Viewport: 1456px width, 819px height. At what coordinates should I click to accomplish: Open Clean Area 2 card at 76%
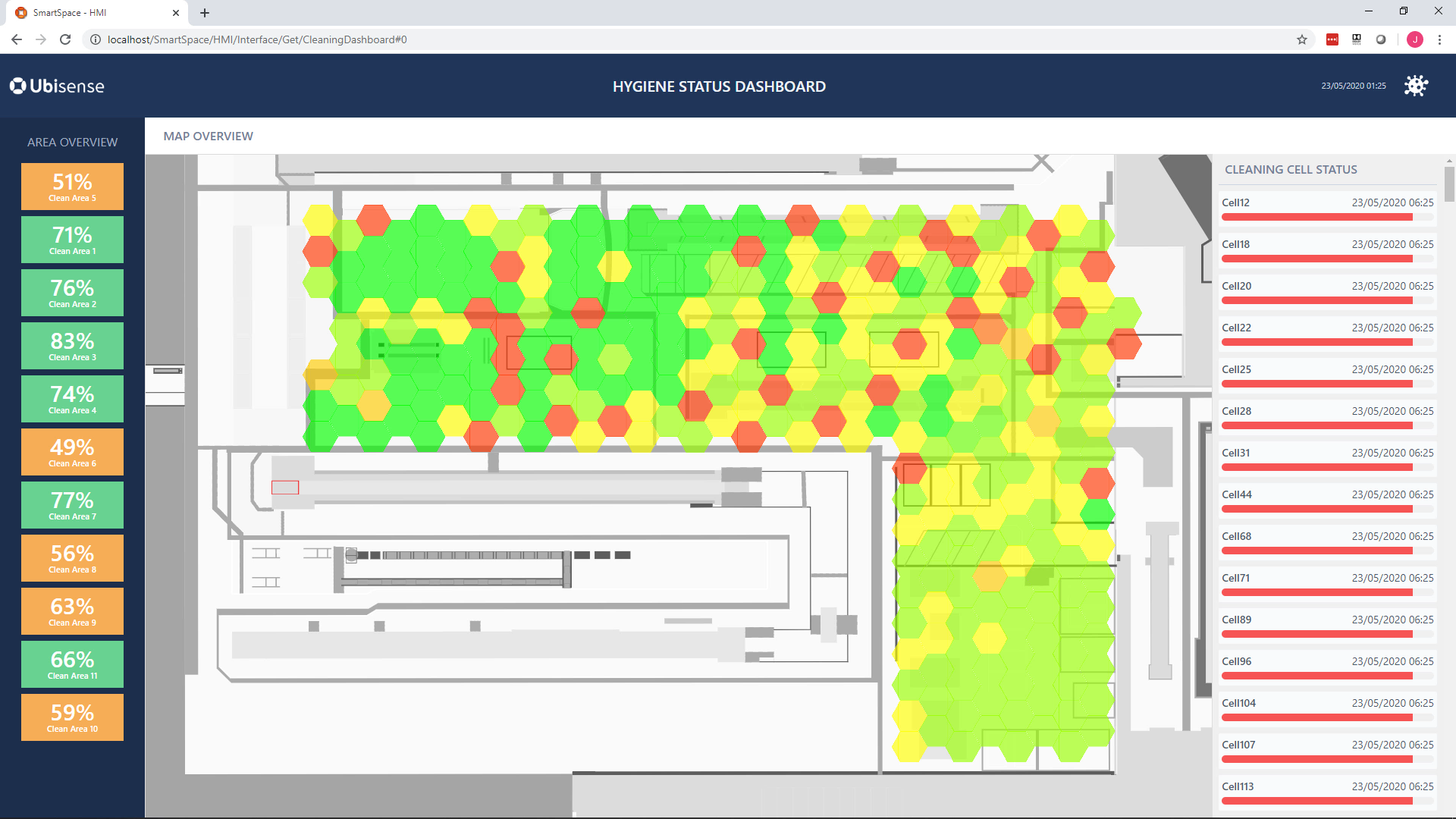coord(72,293)
